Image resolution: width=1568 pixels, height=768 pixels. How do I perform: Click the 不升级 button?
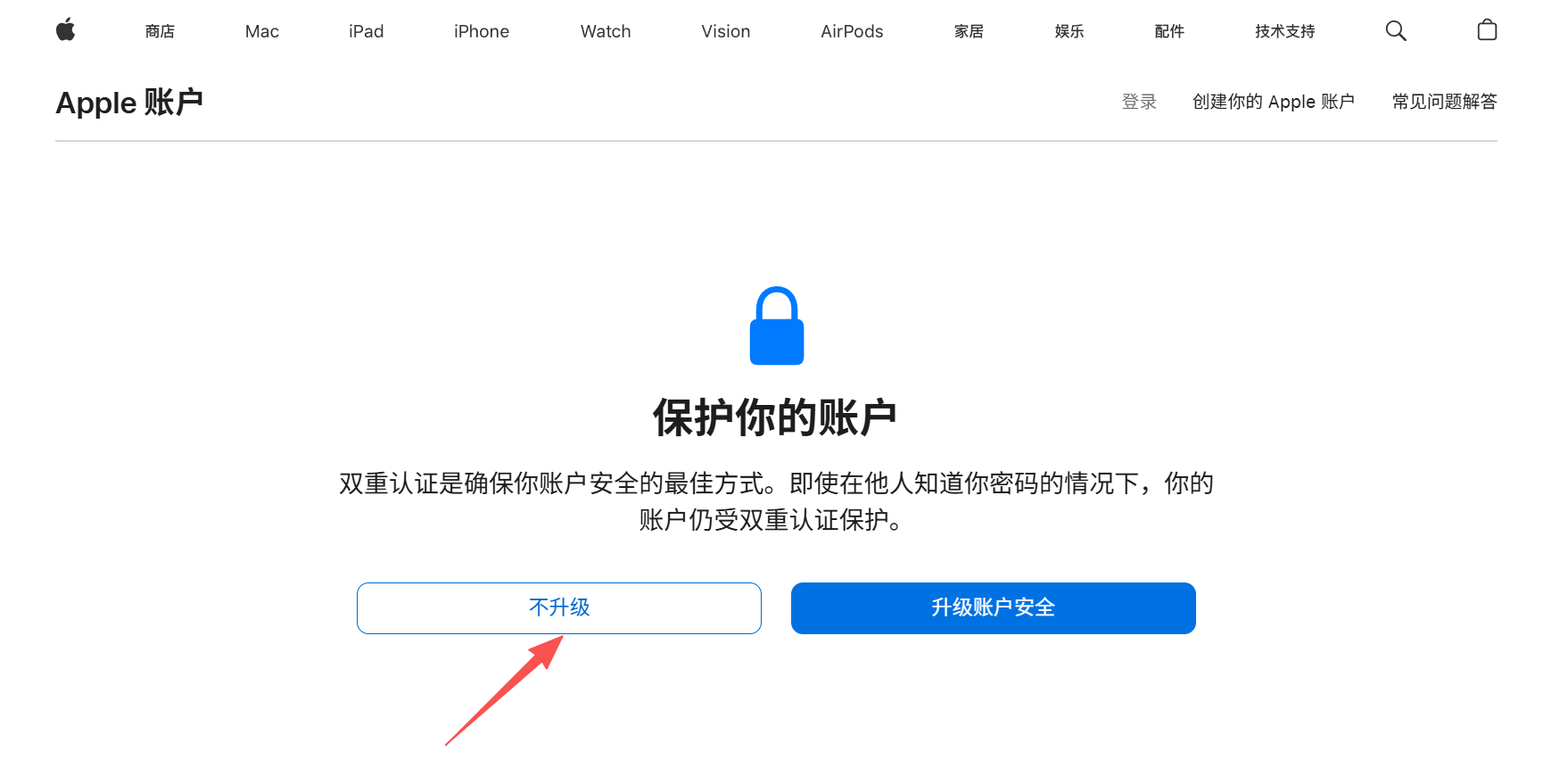[x=559, y=608]
